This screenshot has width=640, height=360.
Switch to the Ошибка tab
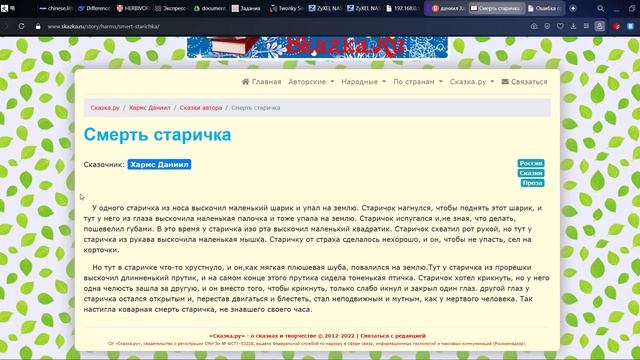pyautogui.click(x=545, y=8)
